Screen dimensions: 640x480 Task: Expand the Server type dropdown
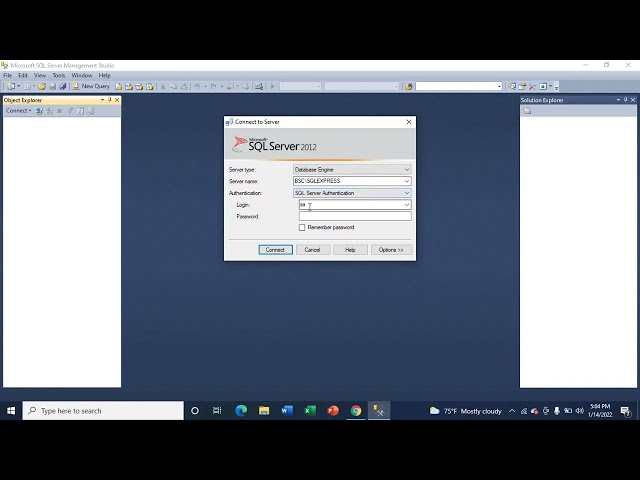point(407,170)
